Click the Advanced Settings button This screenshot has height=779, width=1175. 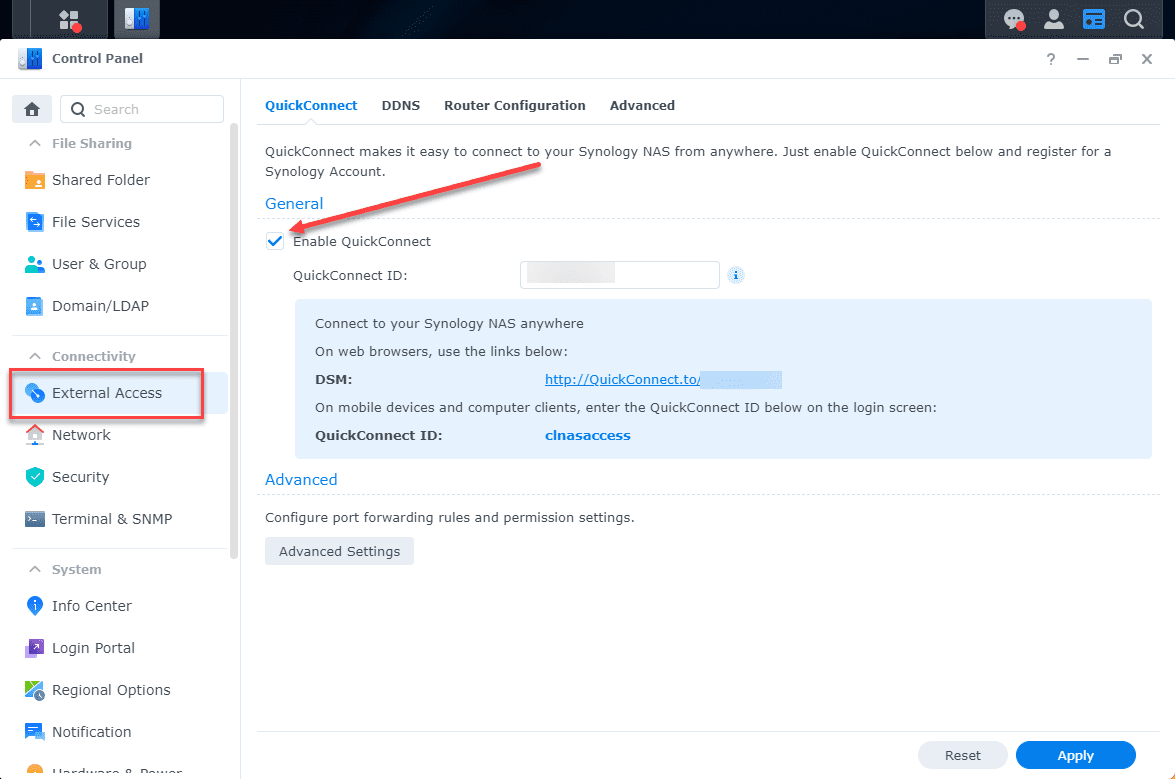339,551
